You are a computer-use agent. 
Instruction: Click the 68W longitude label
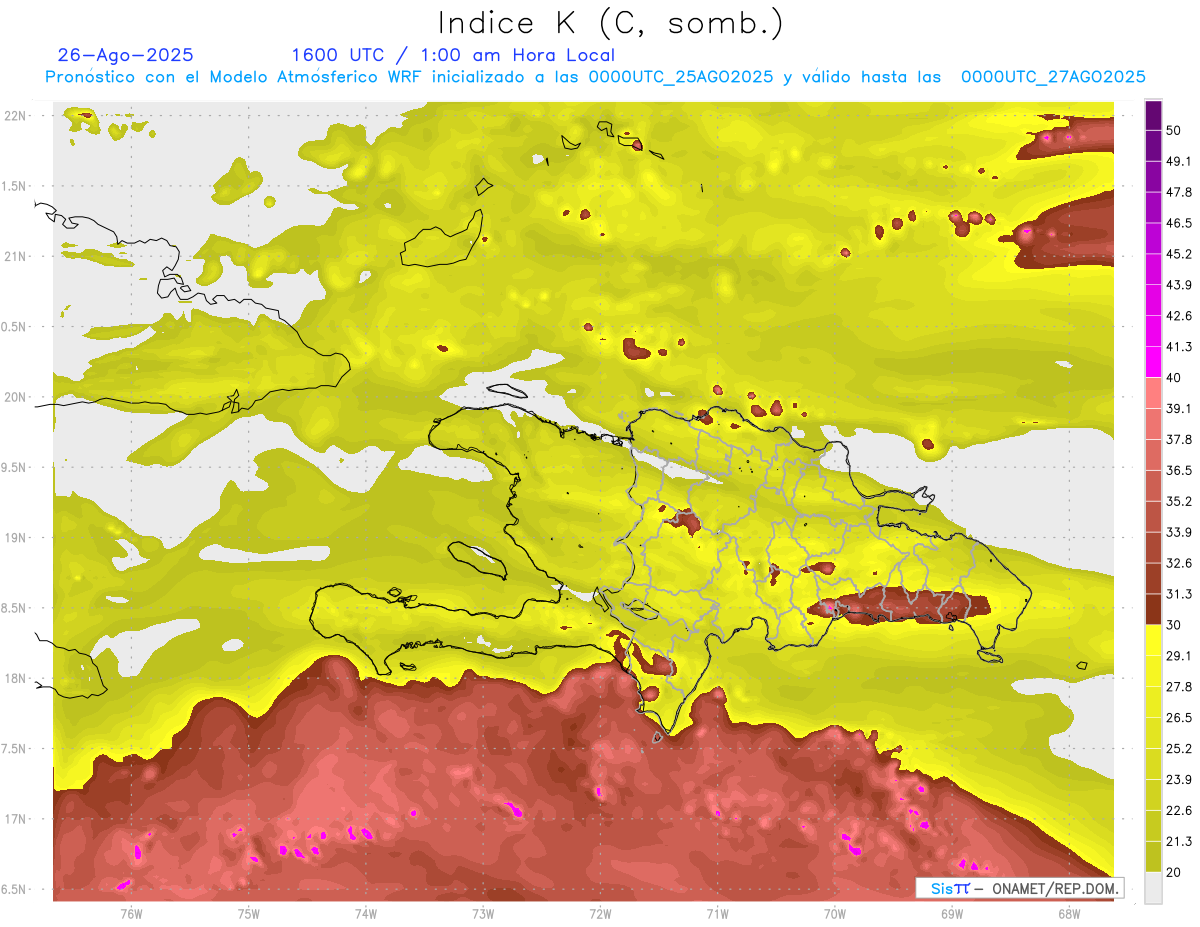pos(1069,913)
